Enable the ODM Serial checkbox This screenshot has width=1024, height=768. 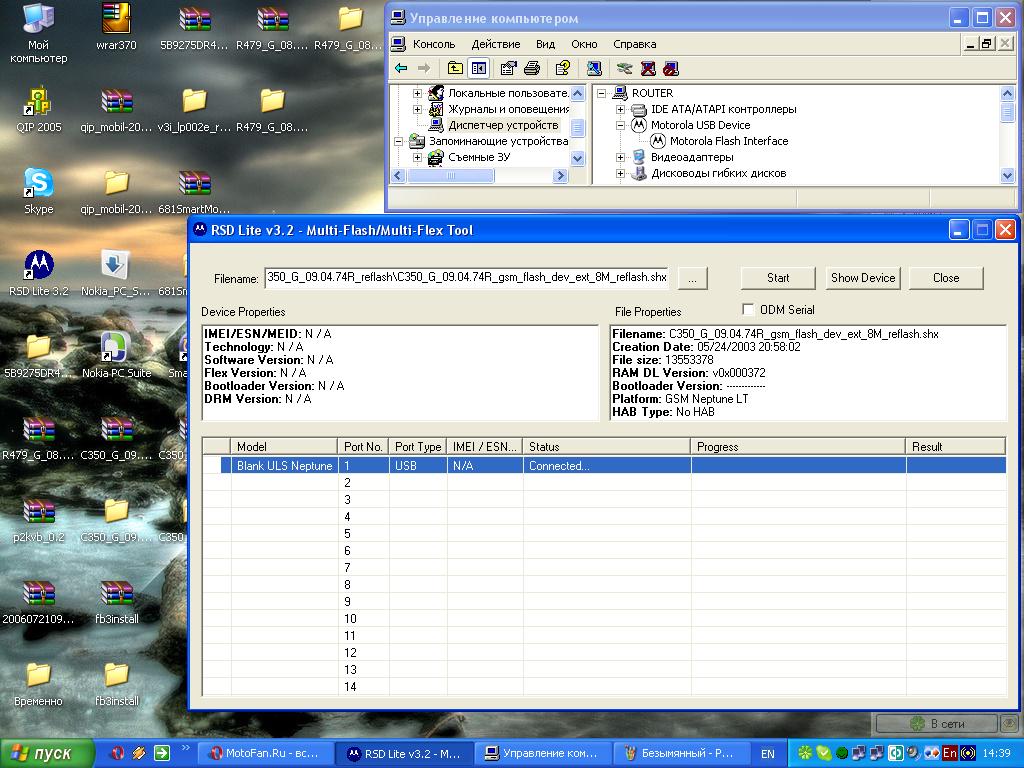[x=748, y=310]
